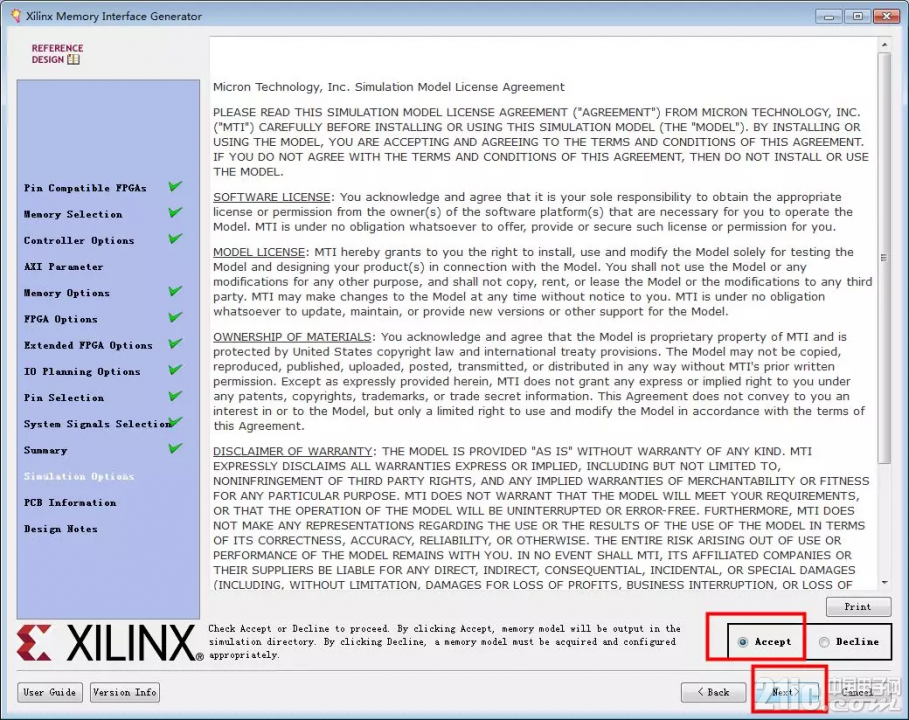909x720 pixels.
Task: Jump to the Summary step
Action: 46,450
